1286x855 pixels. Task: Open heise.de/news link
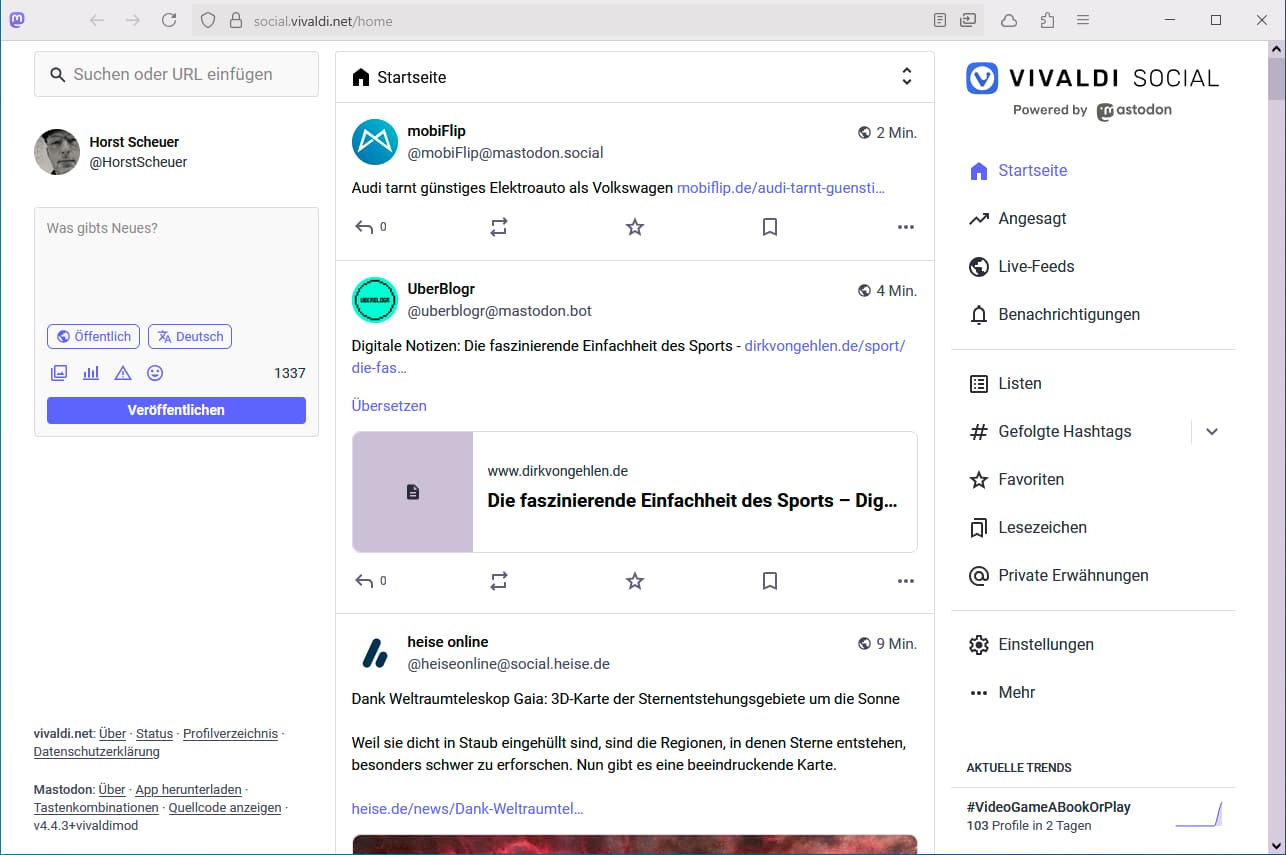click(467, 809)
